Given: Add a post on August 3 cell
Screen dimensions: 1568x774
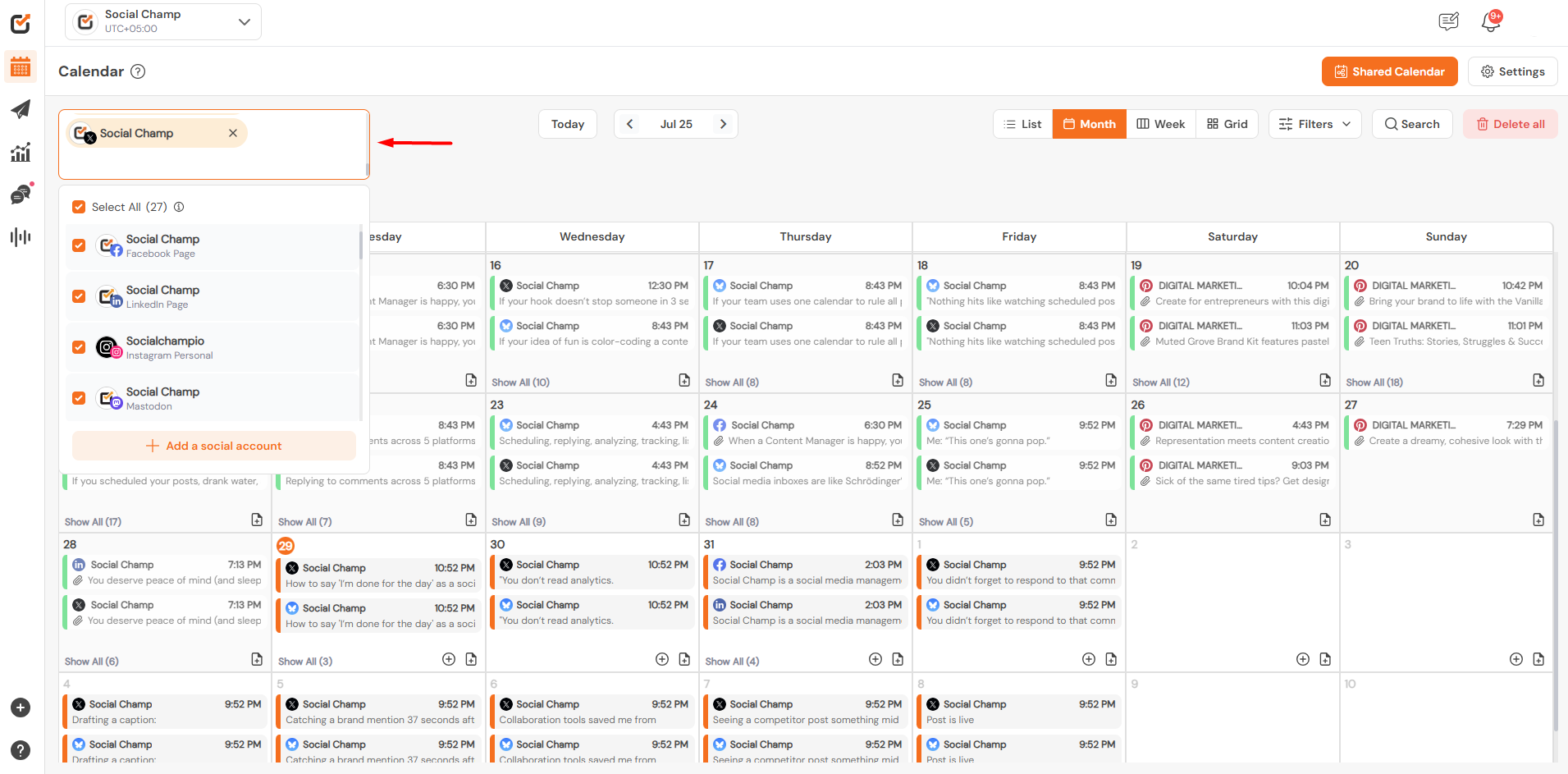Looking at the screenshot, I should pos(1516,659).
